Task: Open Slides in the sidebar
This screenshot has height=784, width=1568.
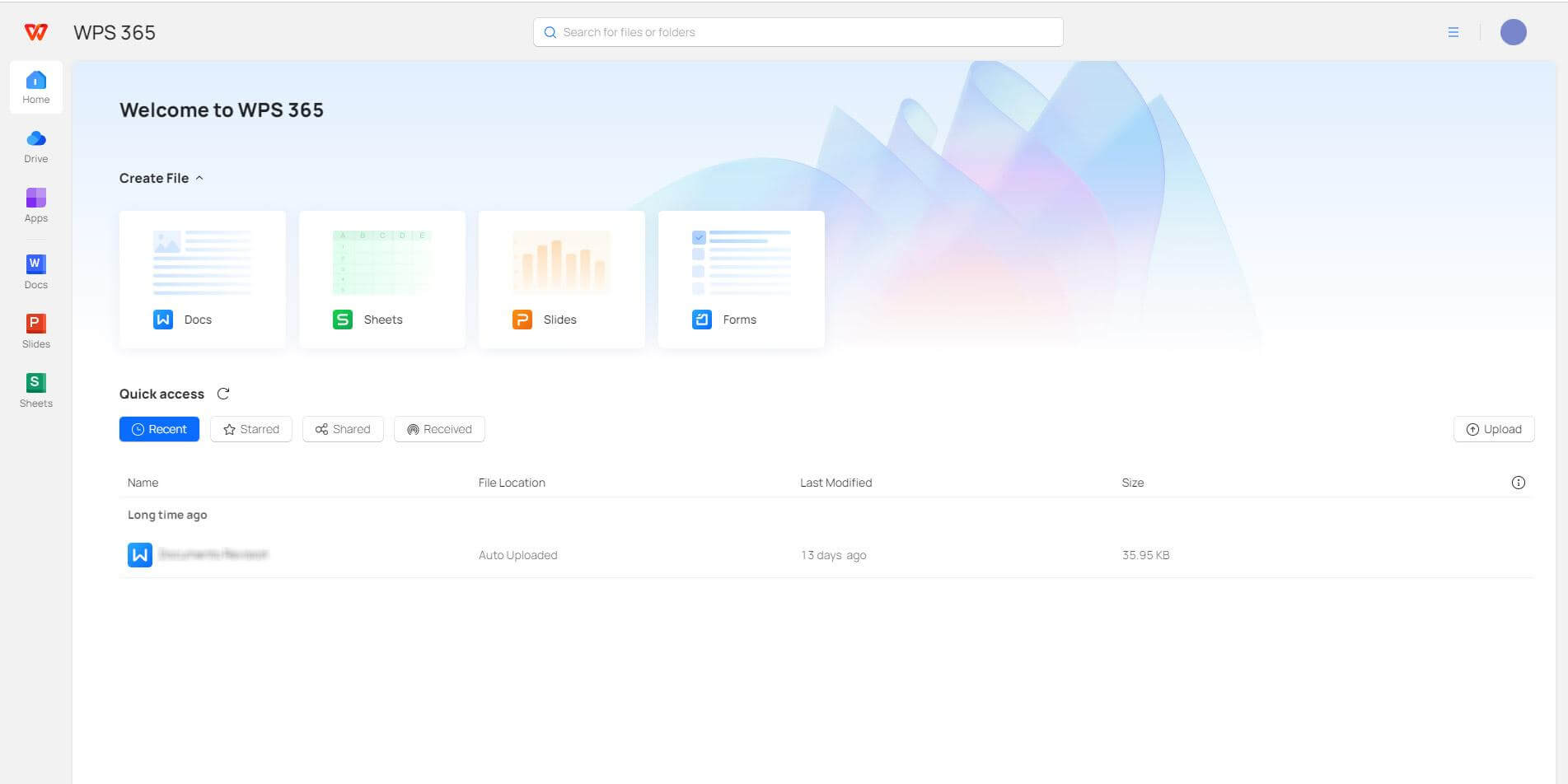Action: pyautogui.click(x=36, y=332)
